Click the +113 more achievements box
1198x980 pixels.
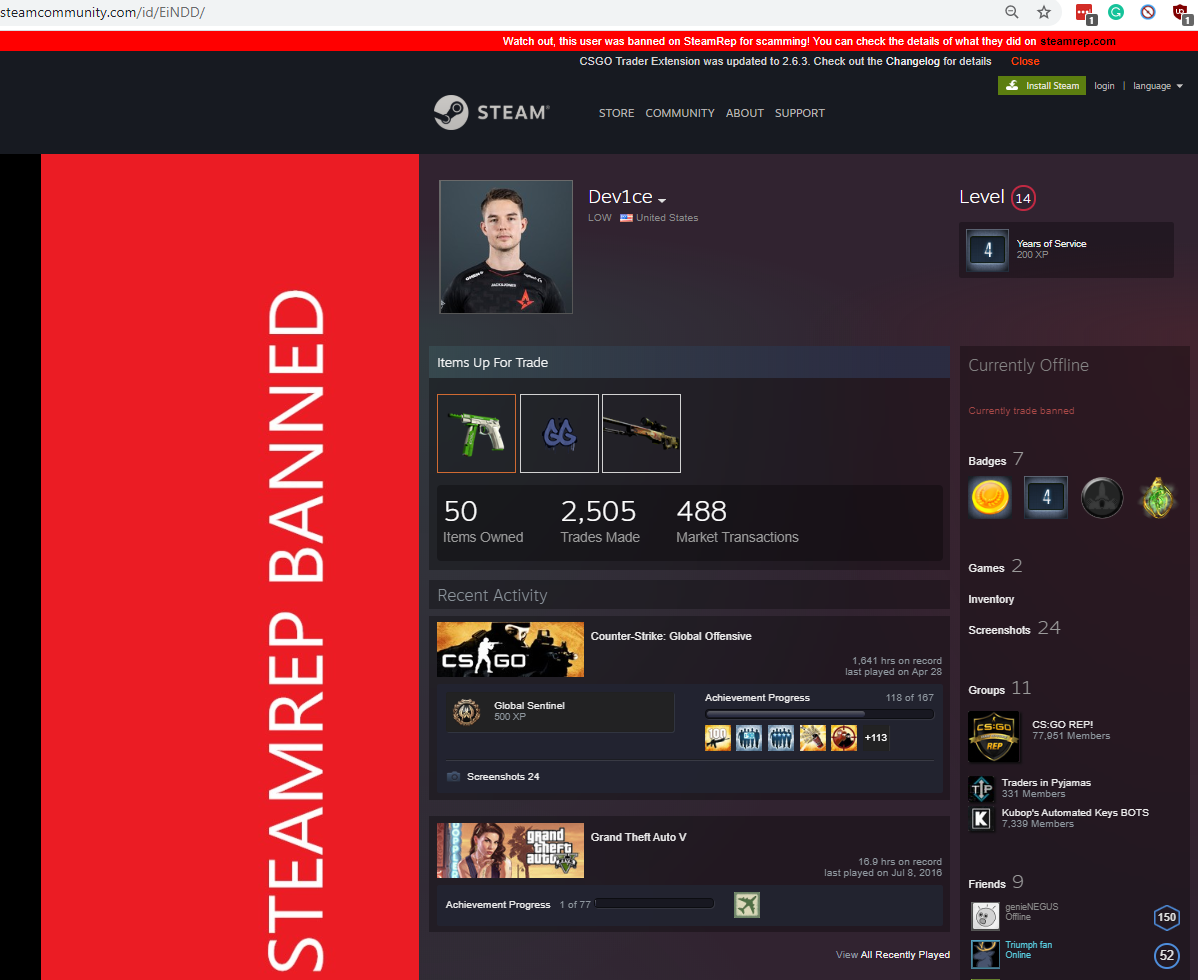tap(876, 738)
